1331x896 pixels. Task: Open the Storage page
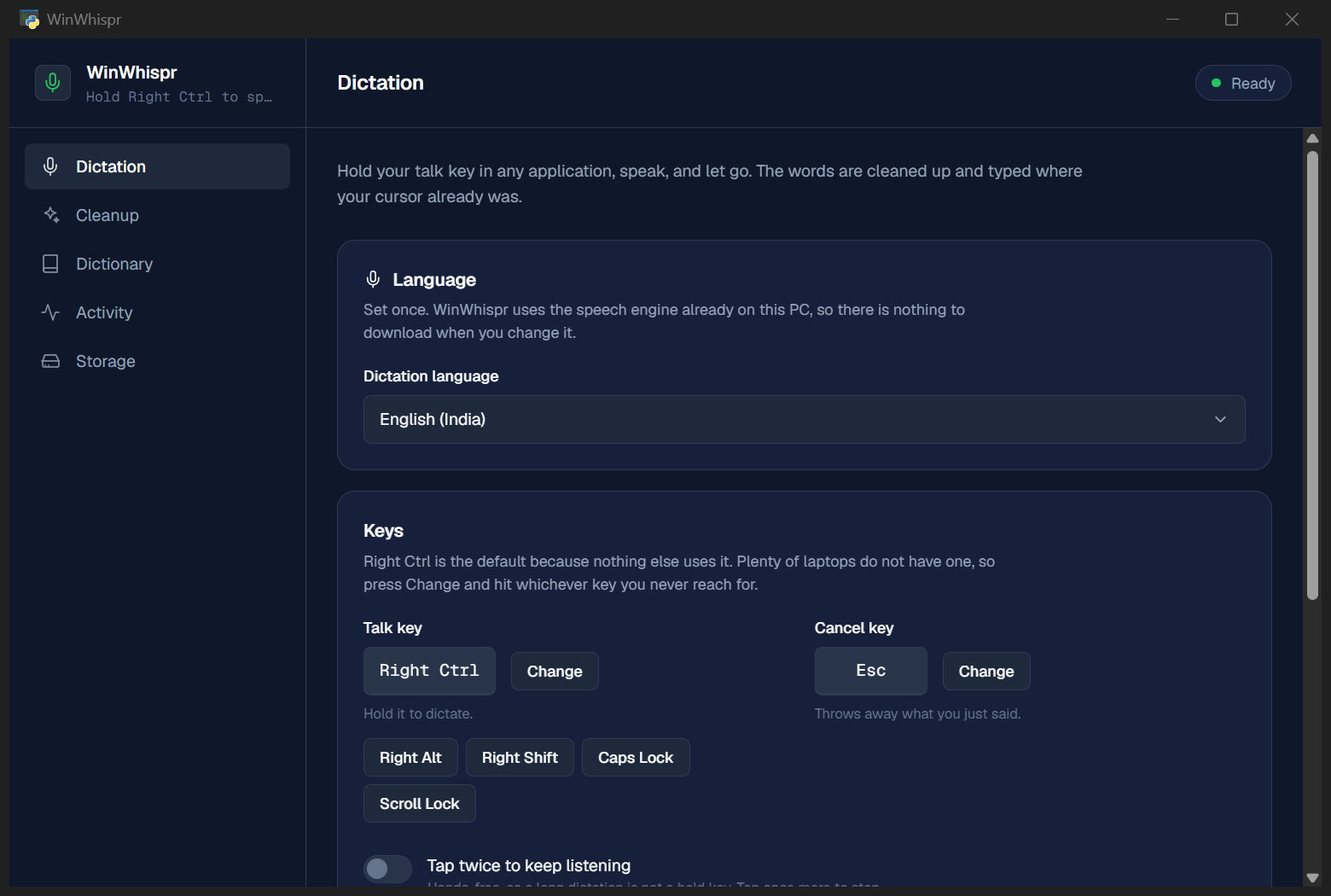(157, 361)
